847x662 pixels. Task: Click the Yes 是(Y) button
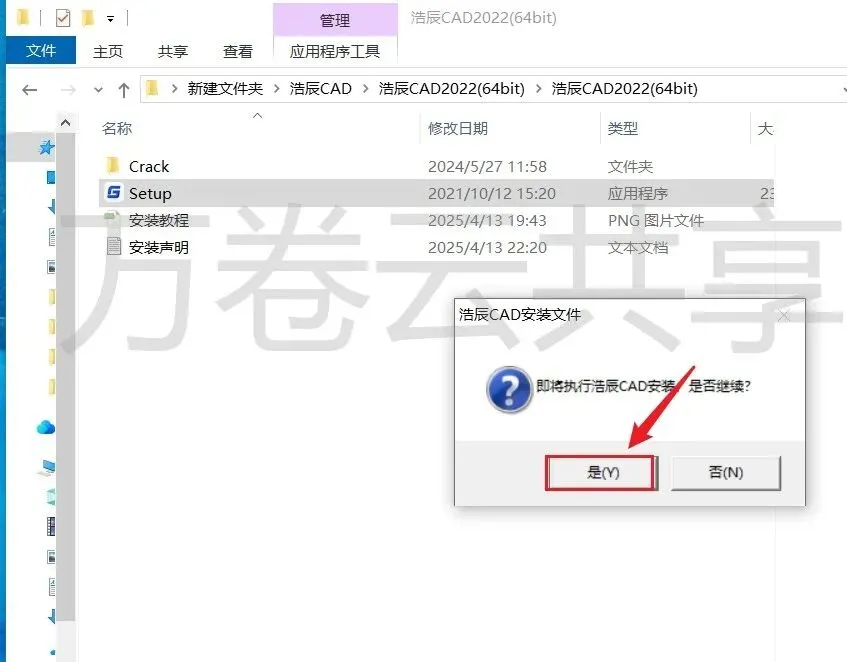point(601,472)
